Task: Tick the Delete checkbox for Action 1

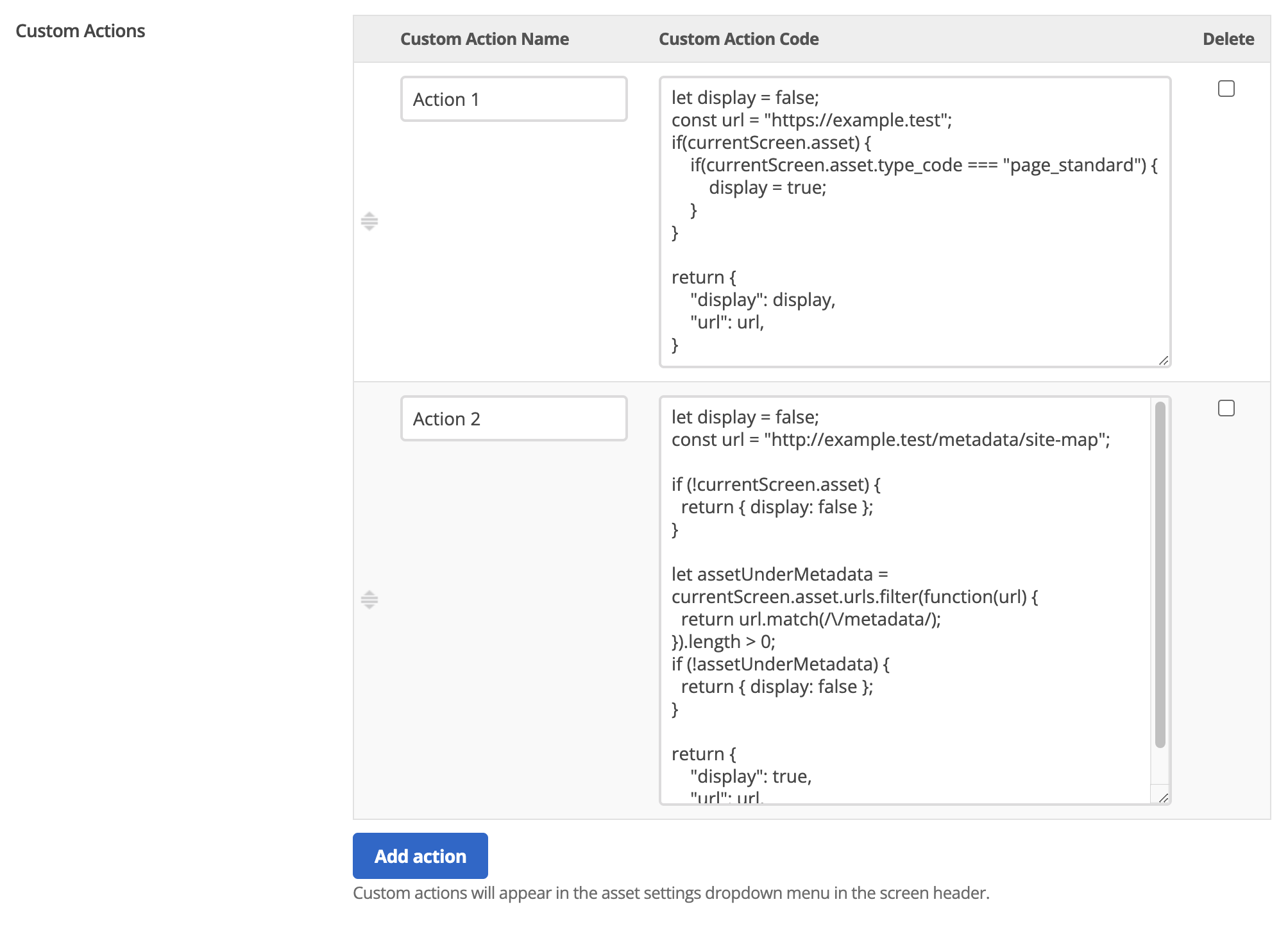Action: [x=1226, y=89]
